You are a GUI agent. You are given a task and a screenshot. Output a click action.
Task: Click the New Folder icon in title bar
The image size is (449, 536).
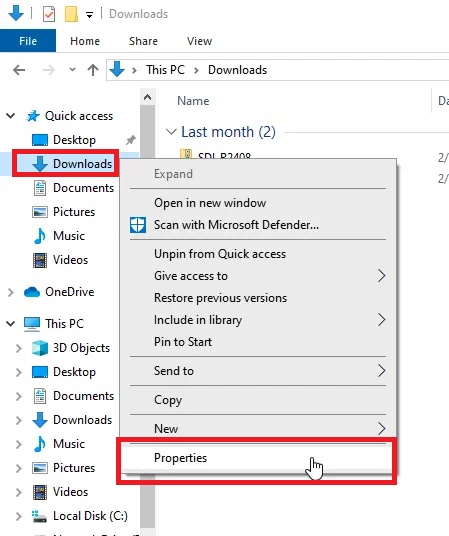[71, 14]
